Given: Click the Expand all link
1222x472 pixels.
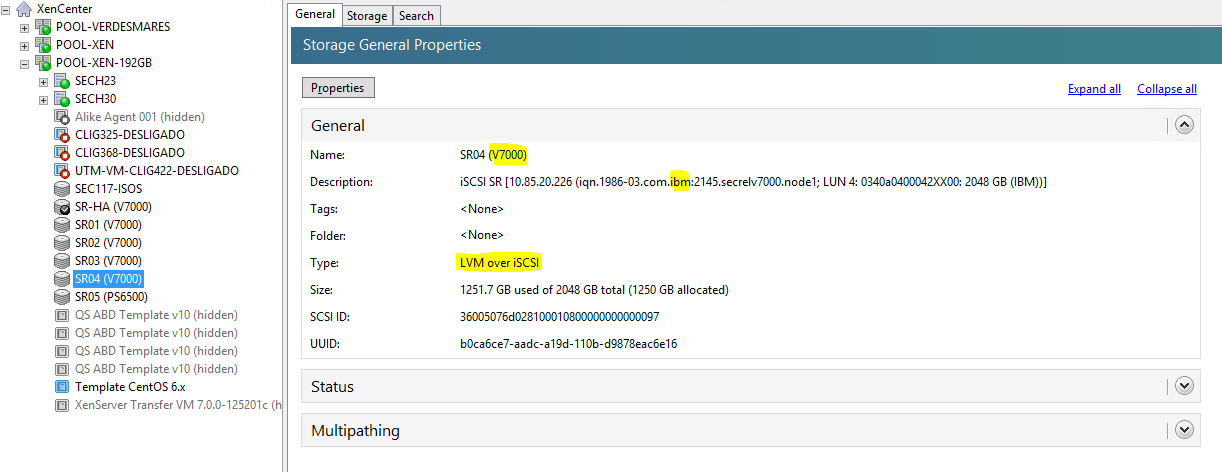Looking at the screenshot, I should pyautogui.click(x=1094, y=89).
